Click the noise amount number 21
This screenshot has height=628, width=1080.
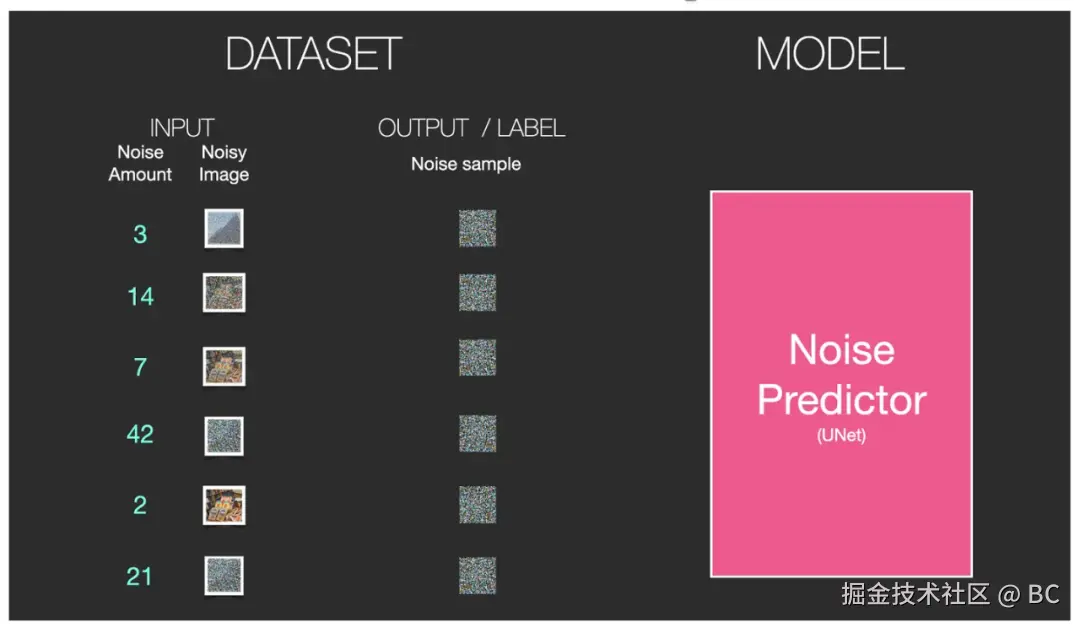pyautogui.click(x=139, y=576)
